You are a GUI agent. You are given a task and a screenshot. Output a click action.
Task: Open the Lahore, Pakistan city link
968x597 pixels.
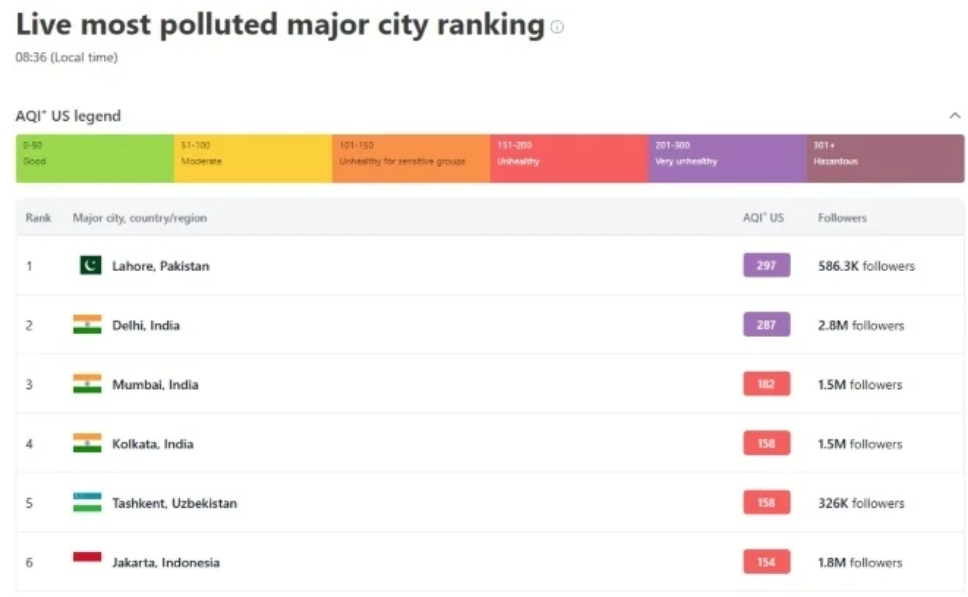160,266
